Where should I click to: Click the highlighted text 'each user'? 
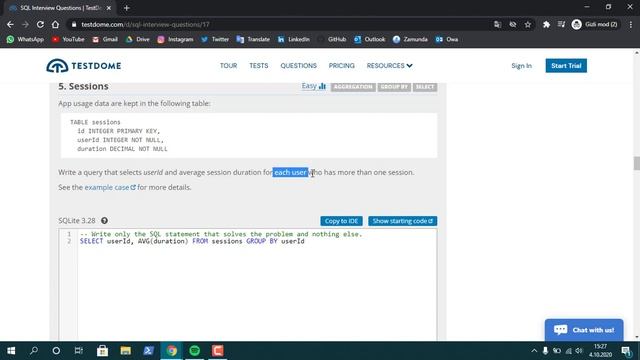coord(290,172)
